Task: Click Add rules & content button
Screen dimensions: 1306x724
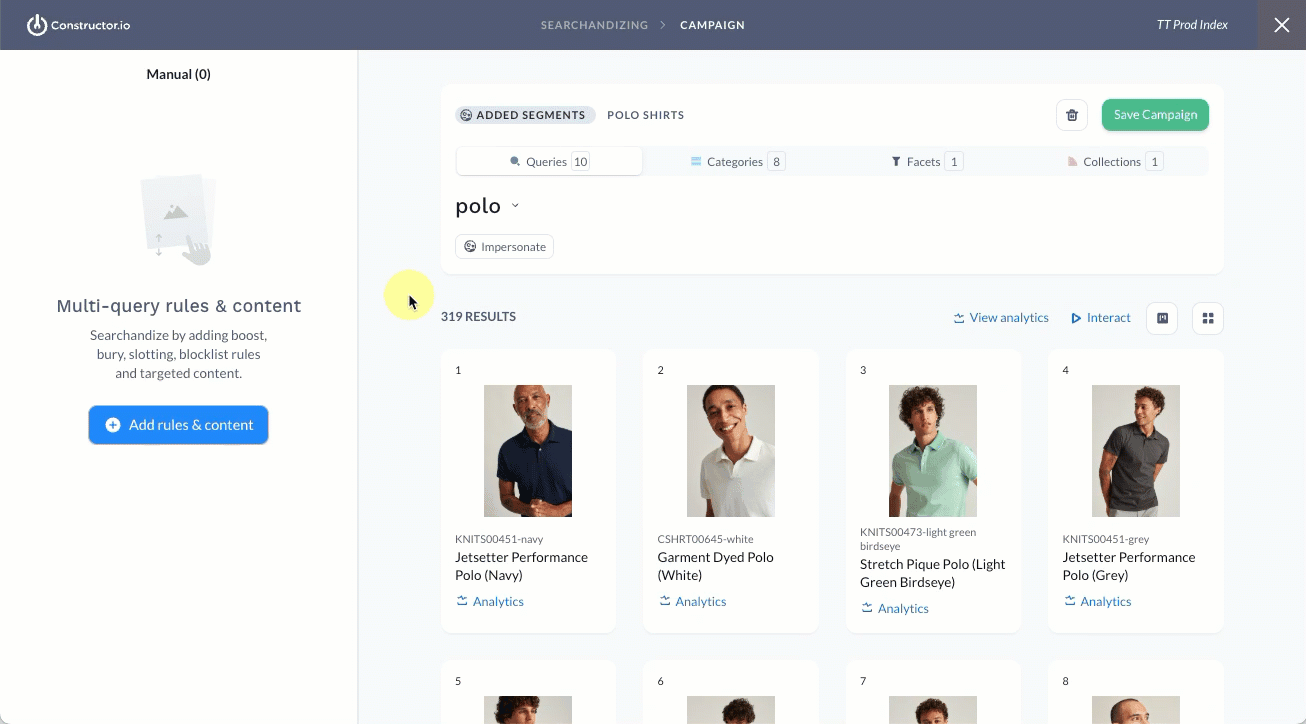Action: click(178, 425)
